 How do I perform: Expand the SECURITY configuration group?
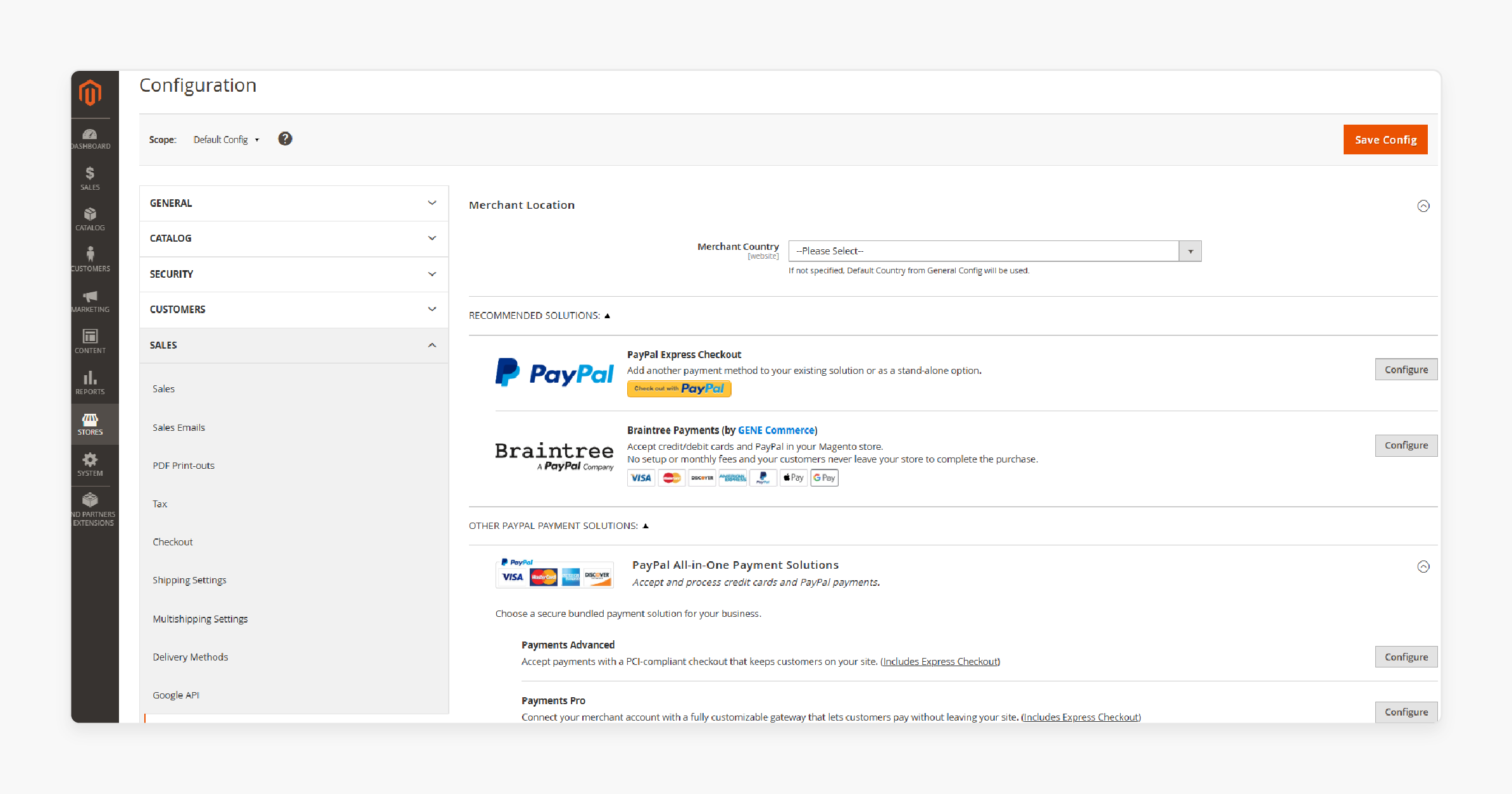tap(294, 274)
